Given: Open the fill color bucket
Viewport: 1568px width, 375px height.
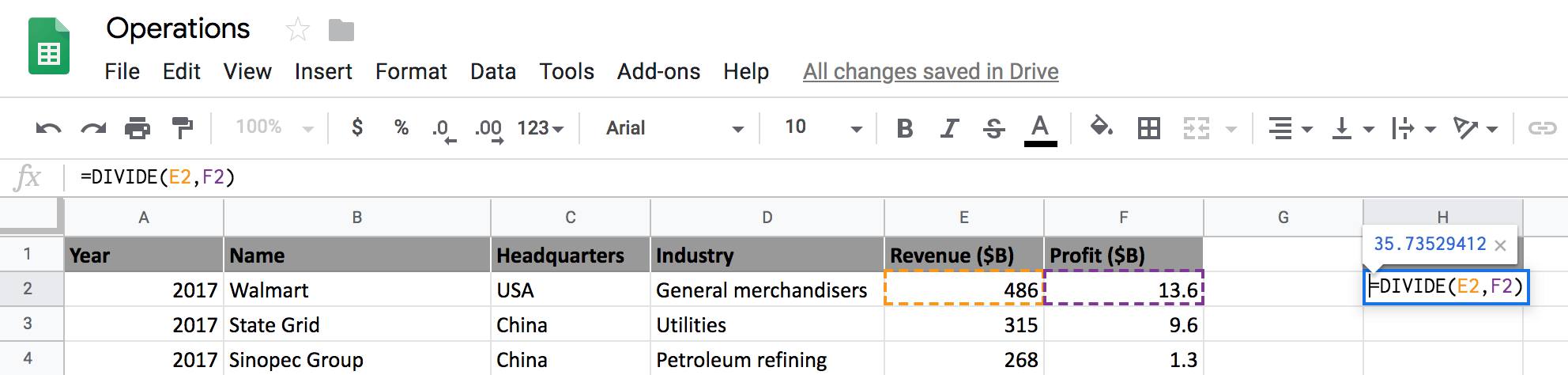Looking at the screenshot, I should (1101, 127).
